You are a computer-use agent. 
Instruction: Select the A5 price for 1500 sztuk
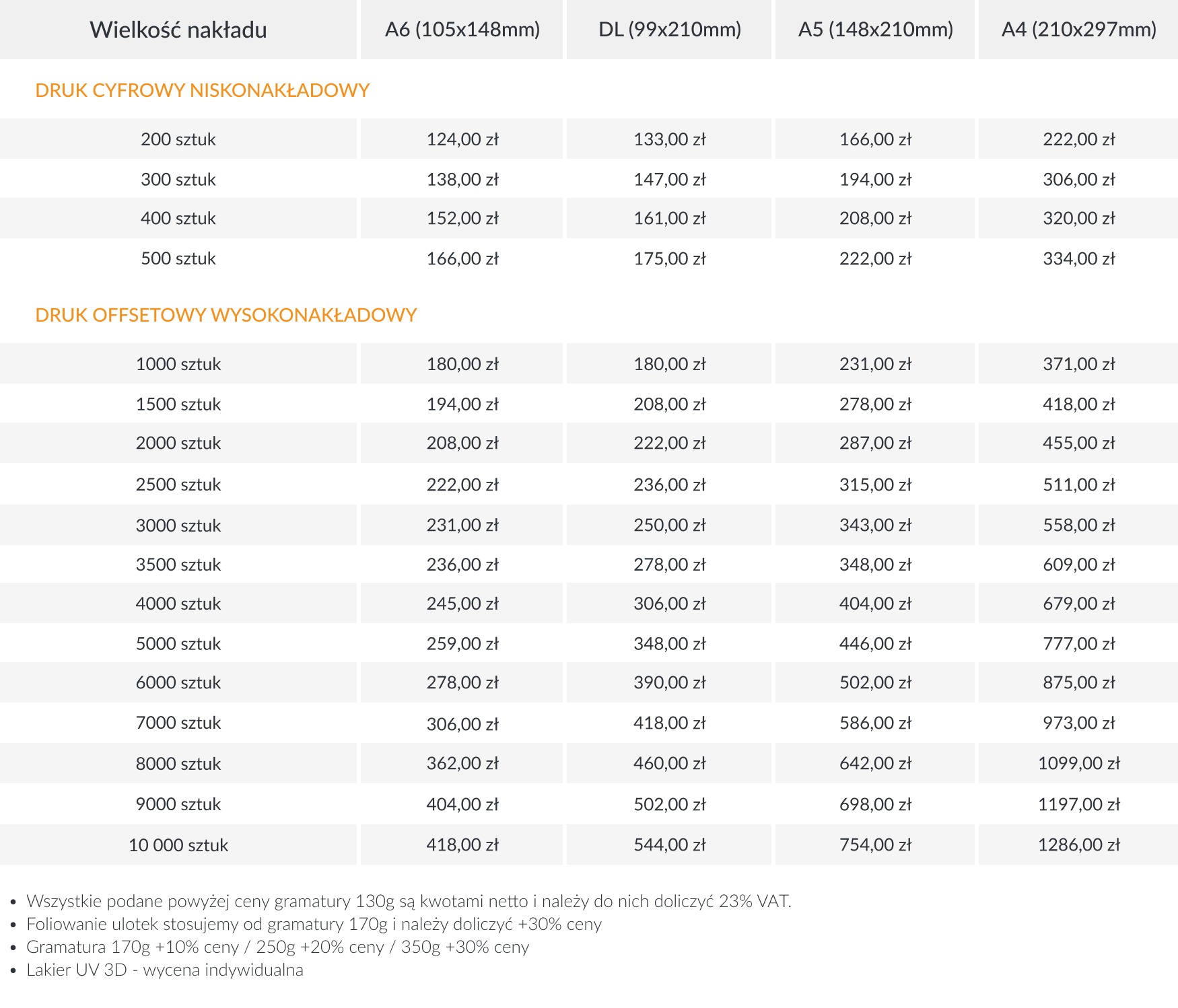coord(876,404)
